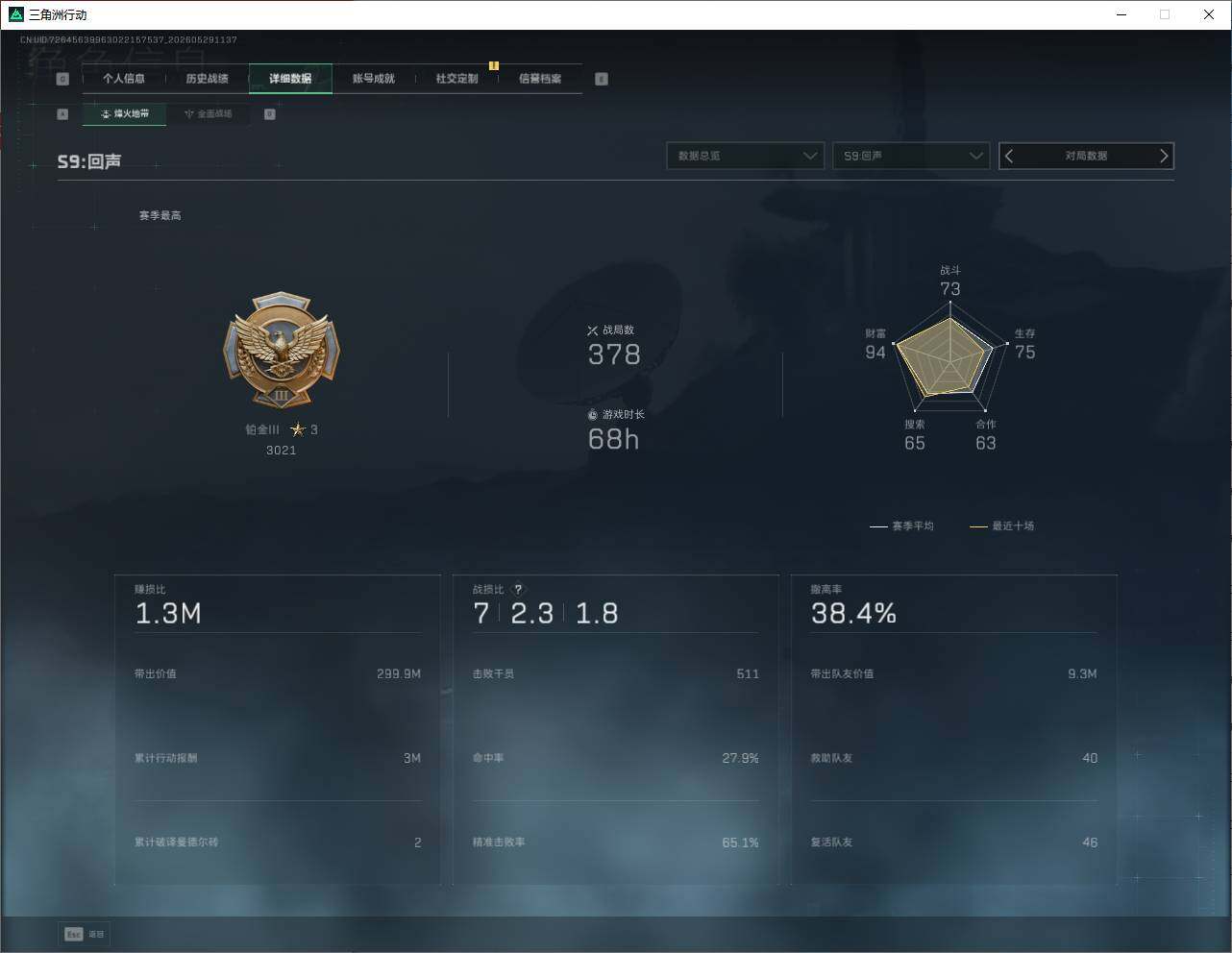Screen dimensions: 1232x953
Task: Click the 生存 score 75
Action: point(1025,353)
